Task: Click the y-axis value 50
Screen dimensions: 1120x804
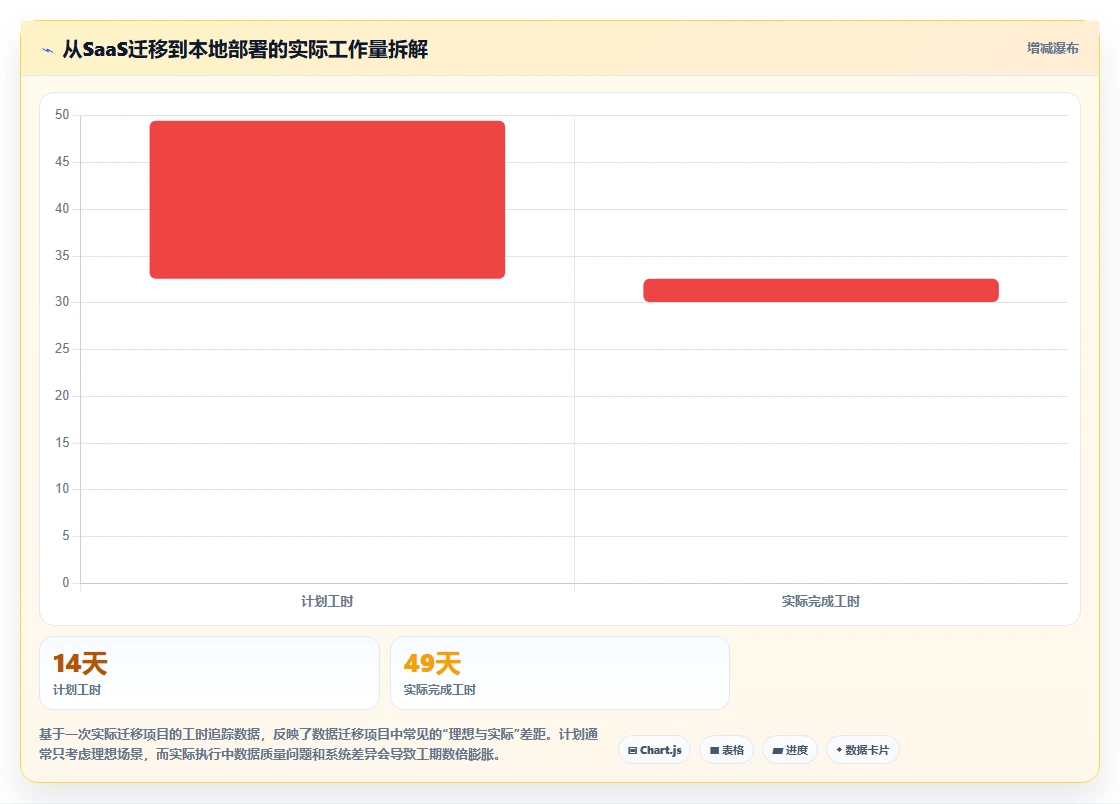Action: pos(62,115)
